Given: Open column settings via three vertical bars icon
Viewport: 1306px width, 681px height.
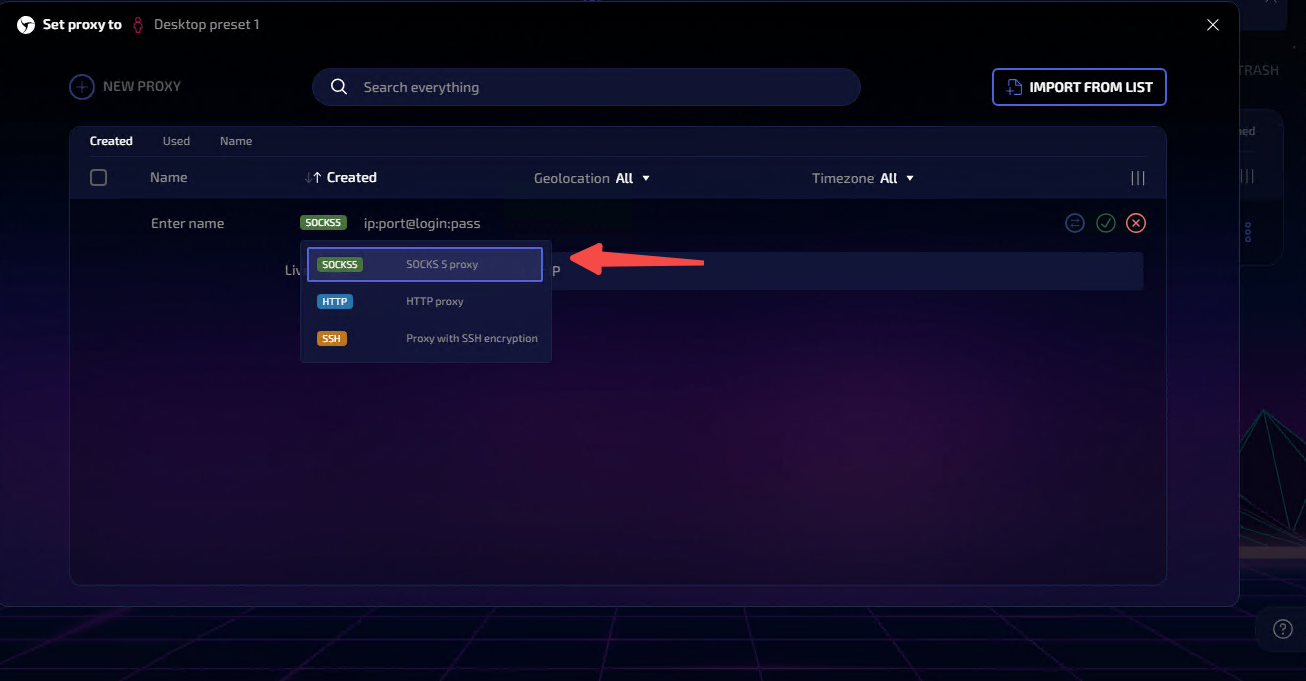Looking at the screenshot, I should click(x=1137, y=178).
